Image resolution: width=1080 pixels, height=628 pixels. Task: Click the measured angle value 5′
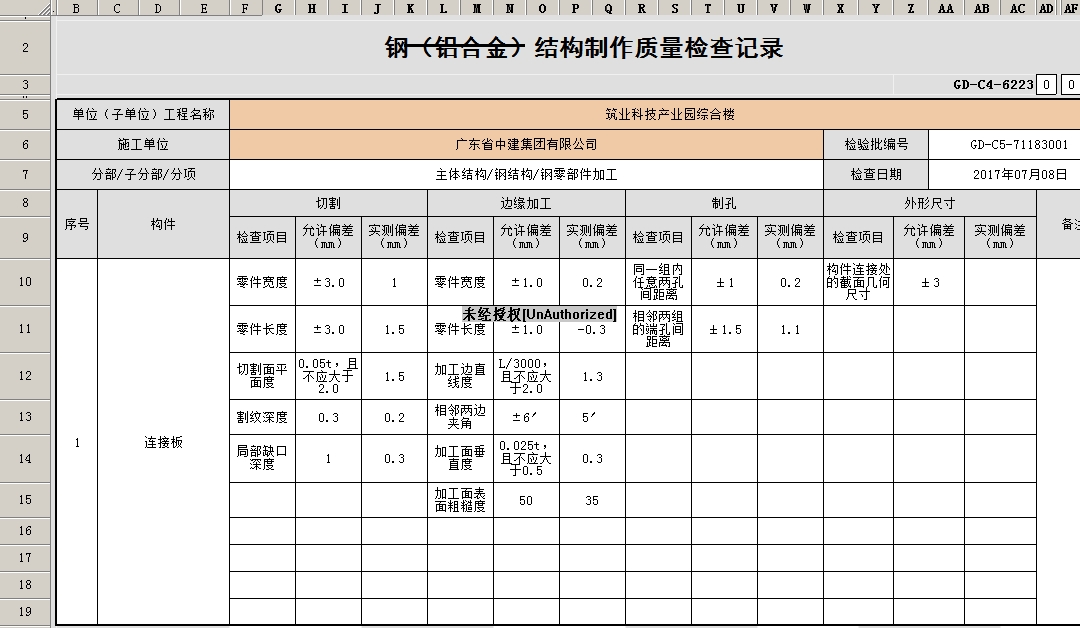(592, 417)
